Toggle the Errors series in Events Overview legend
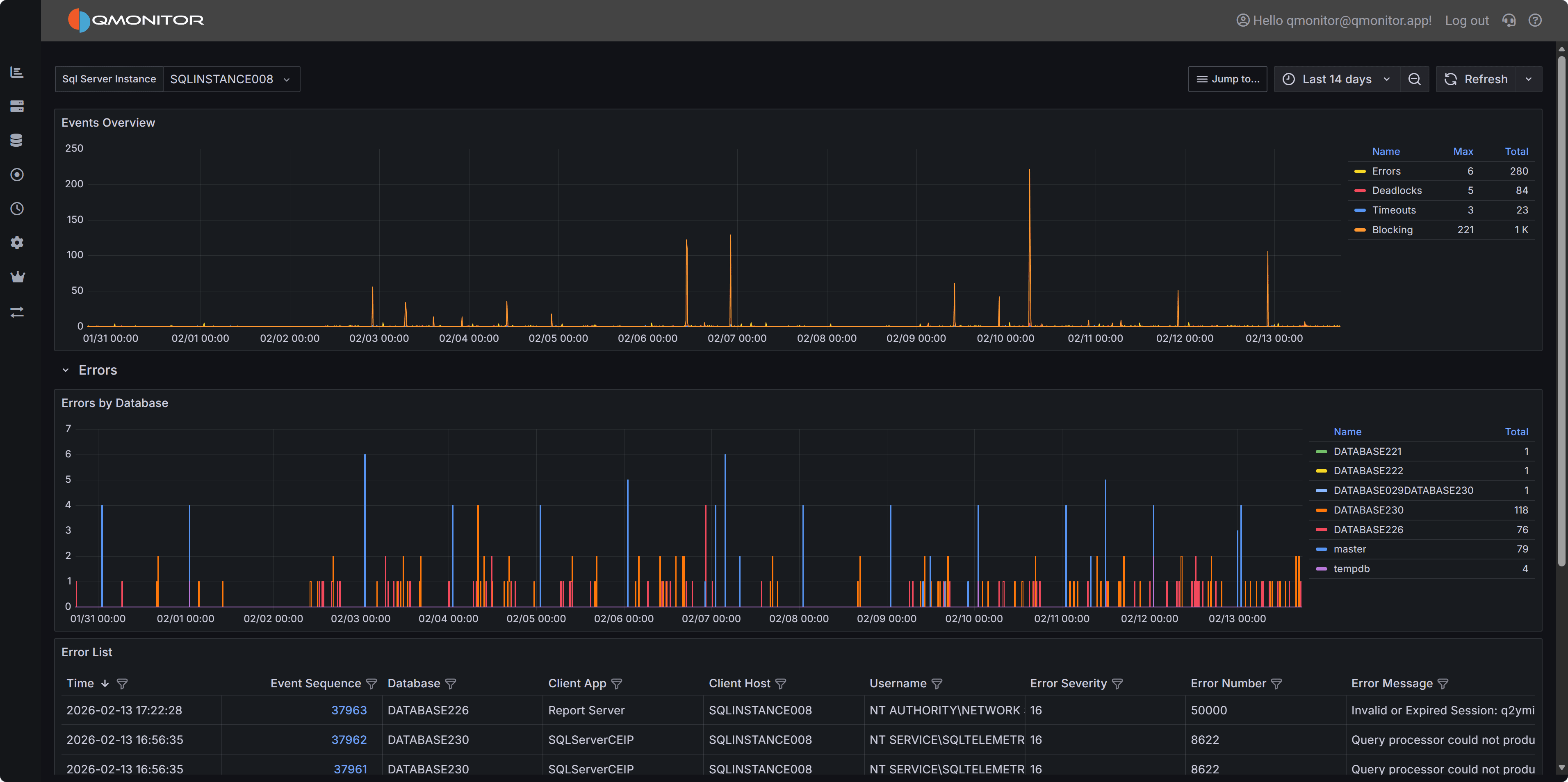This screenshot has height=782, width=1568. coord(1387,171)
